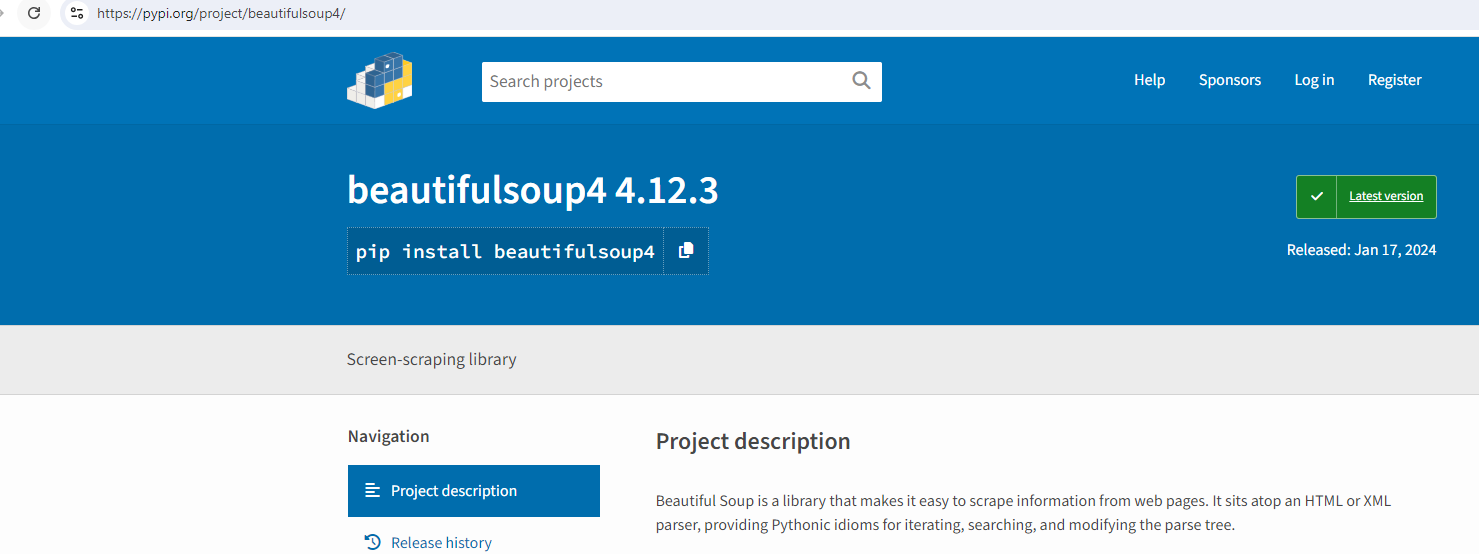Click the pip install beautifulsoup4 command text
Screen dimensions: 1479x554
coord(506,251)
